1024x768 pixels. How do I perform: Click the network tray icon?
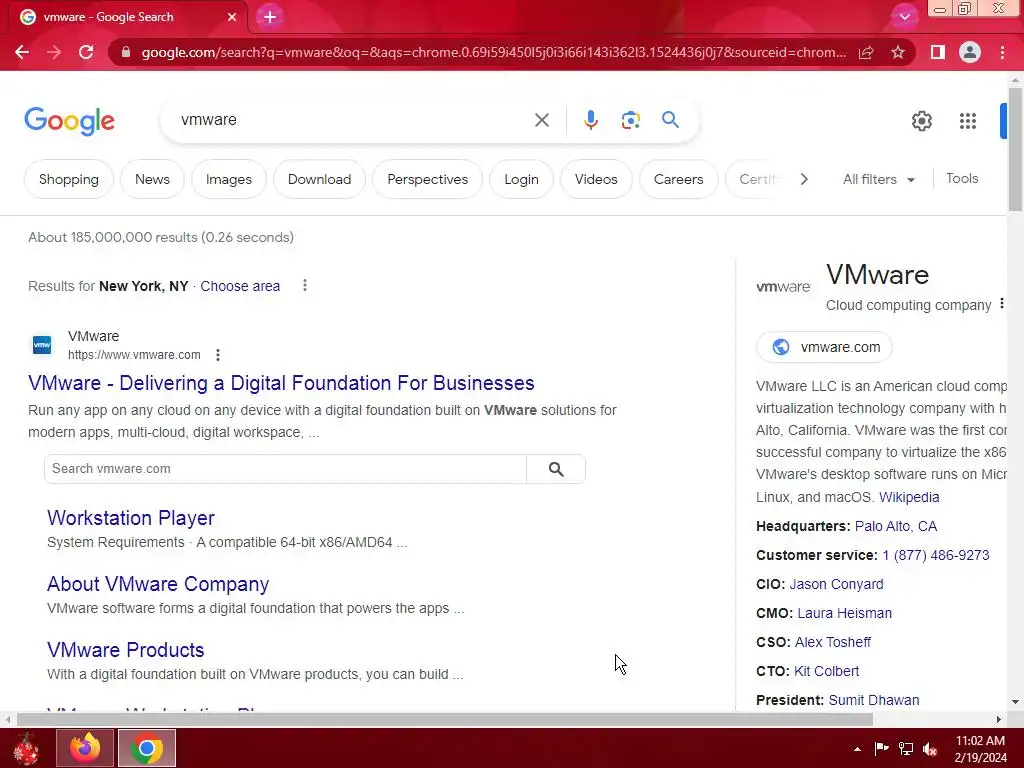(x=906, y=749)
